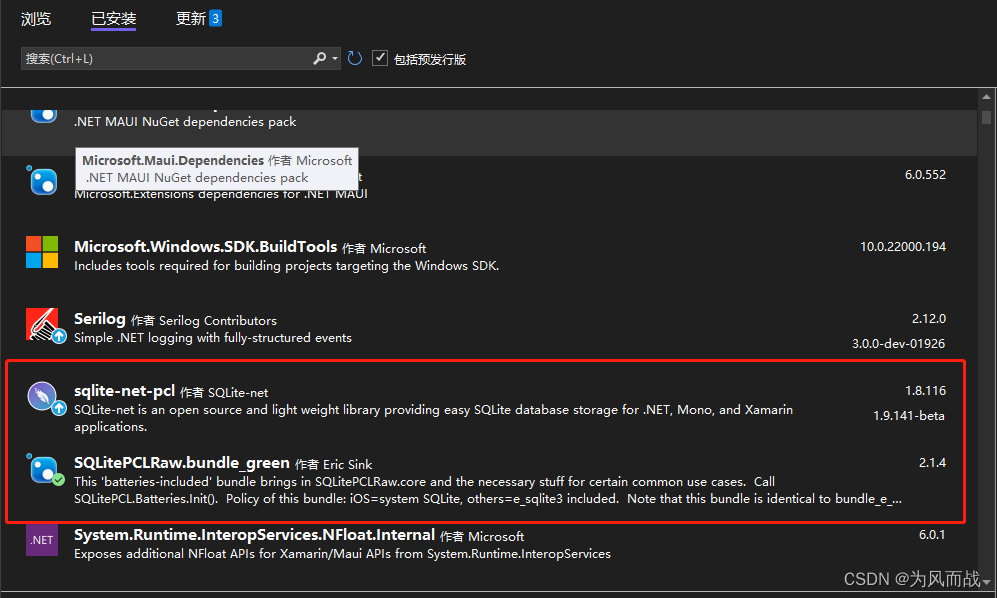Click the partially visible Maui package icon at top

pyautogui.click(x=43, y=115)
